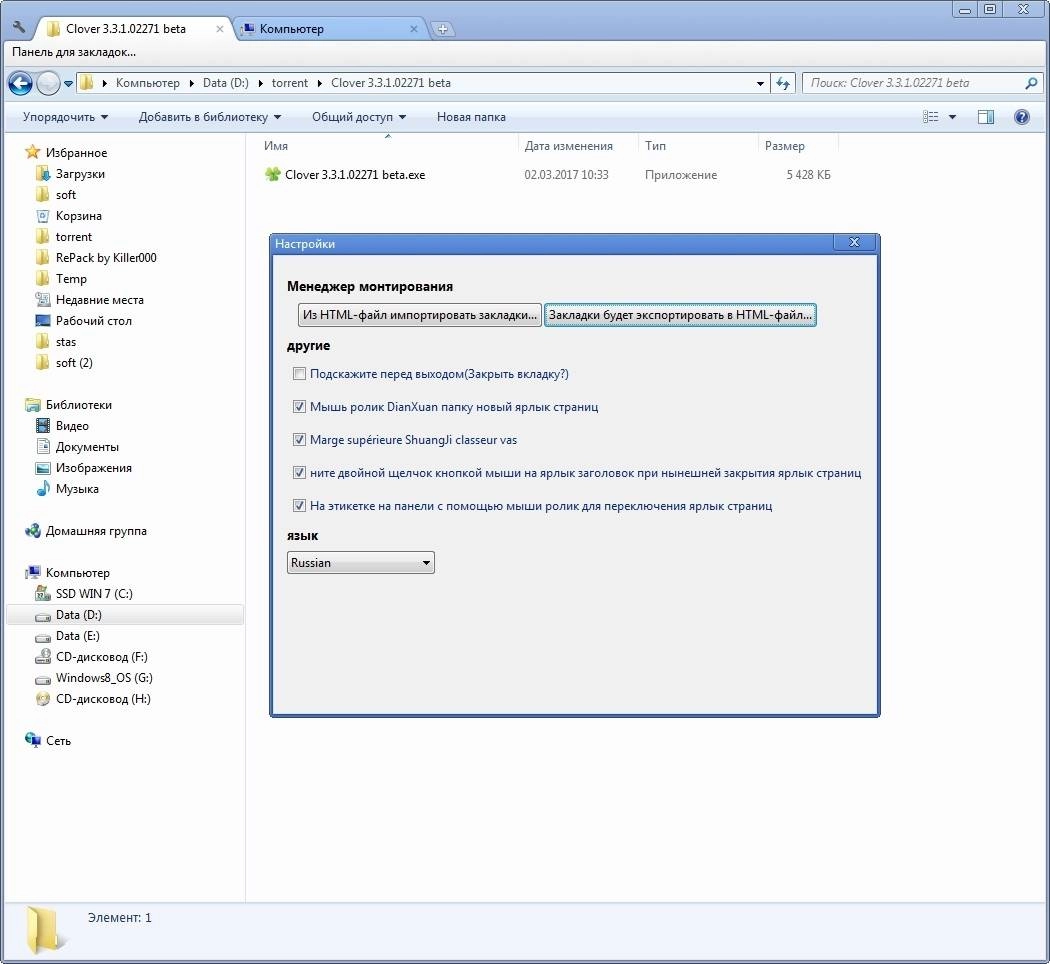
Task: Open Сеть network icon
Action: click(32, 740)
